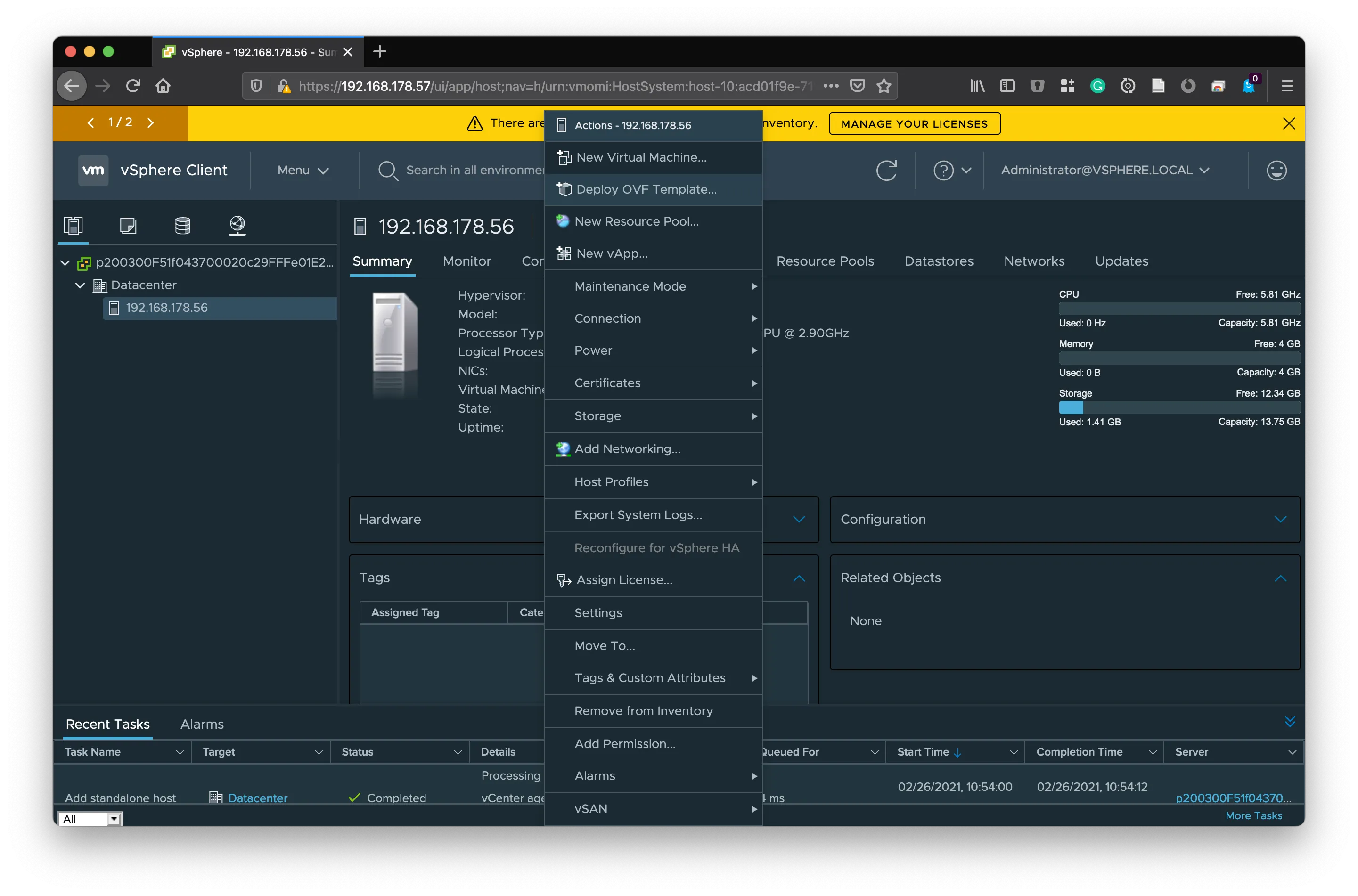Expand the Configuration panel chevron
1358x896 pixels.
pos(1280,520)
